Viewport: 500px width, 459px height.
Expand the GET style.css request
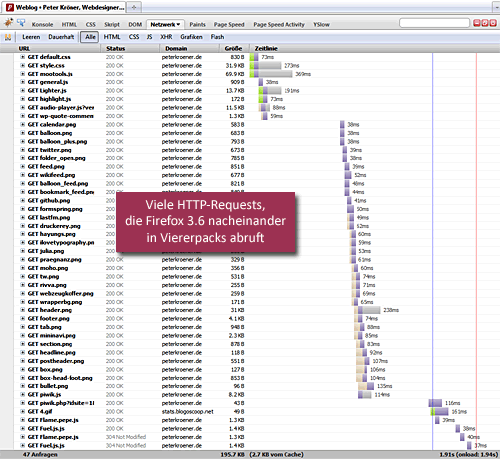pyautogui.click(x=23, y=65)
